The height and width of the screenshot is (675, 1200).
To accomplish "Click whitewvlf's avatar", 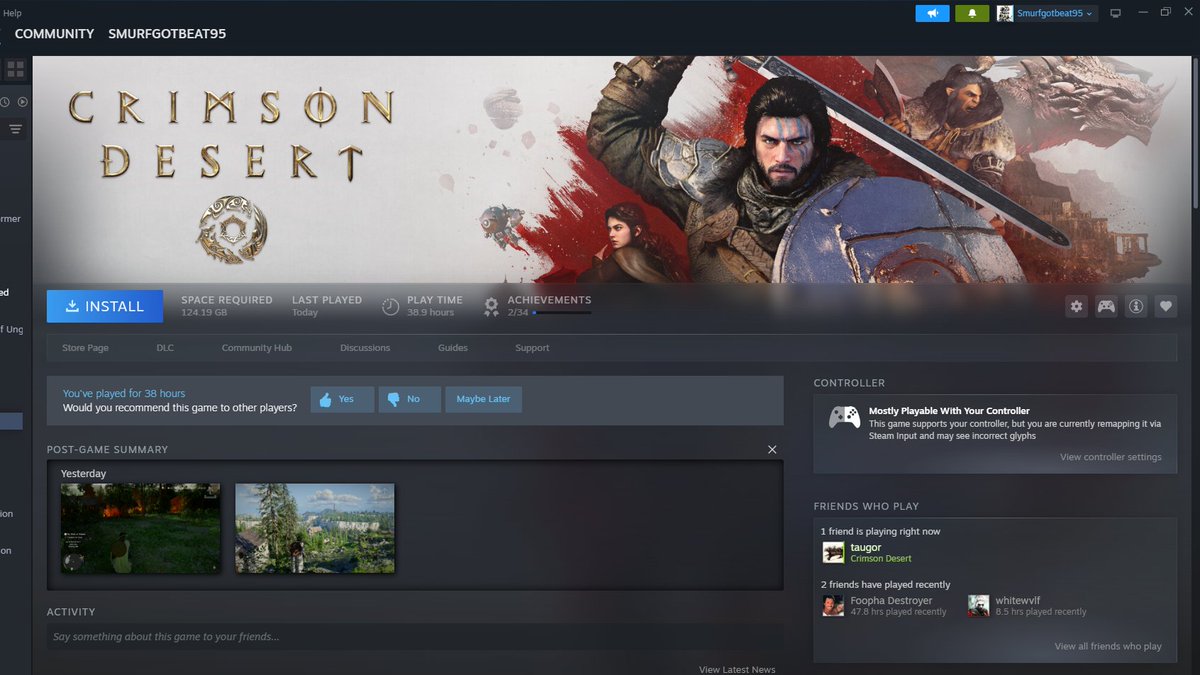I will [979, 605].
